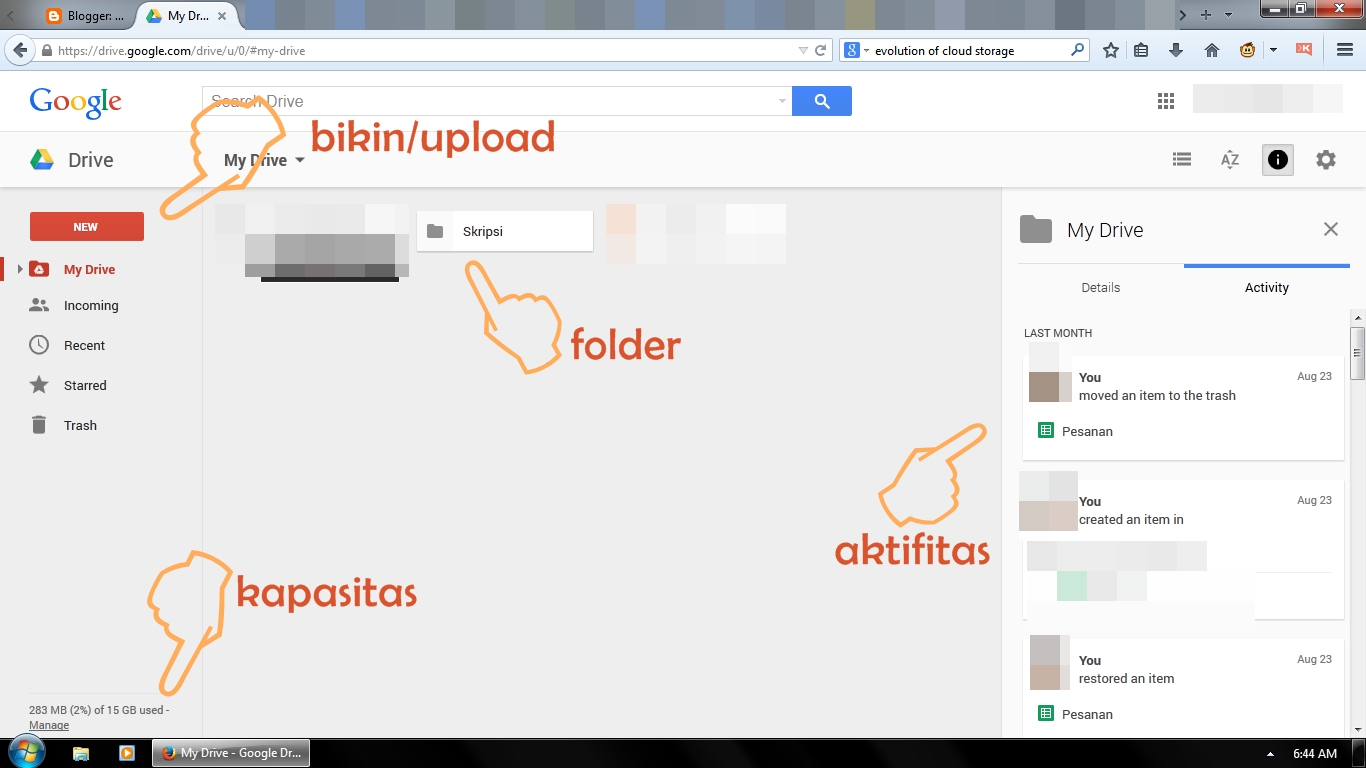Click the Starred star icon
Screen dimensions: 1366x768
(39, 385)
